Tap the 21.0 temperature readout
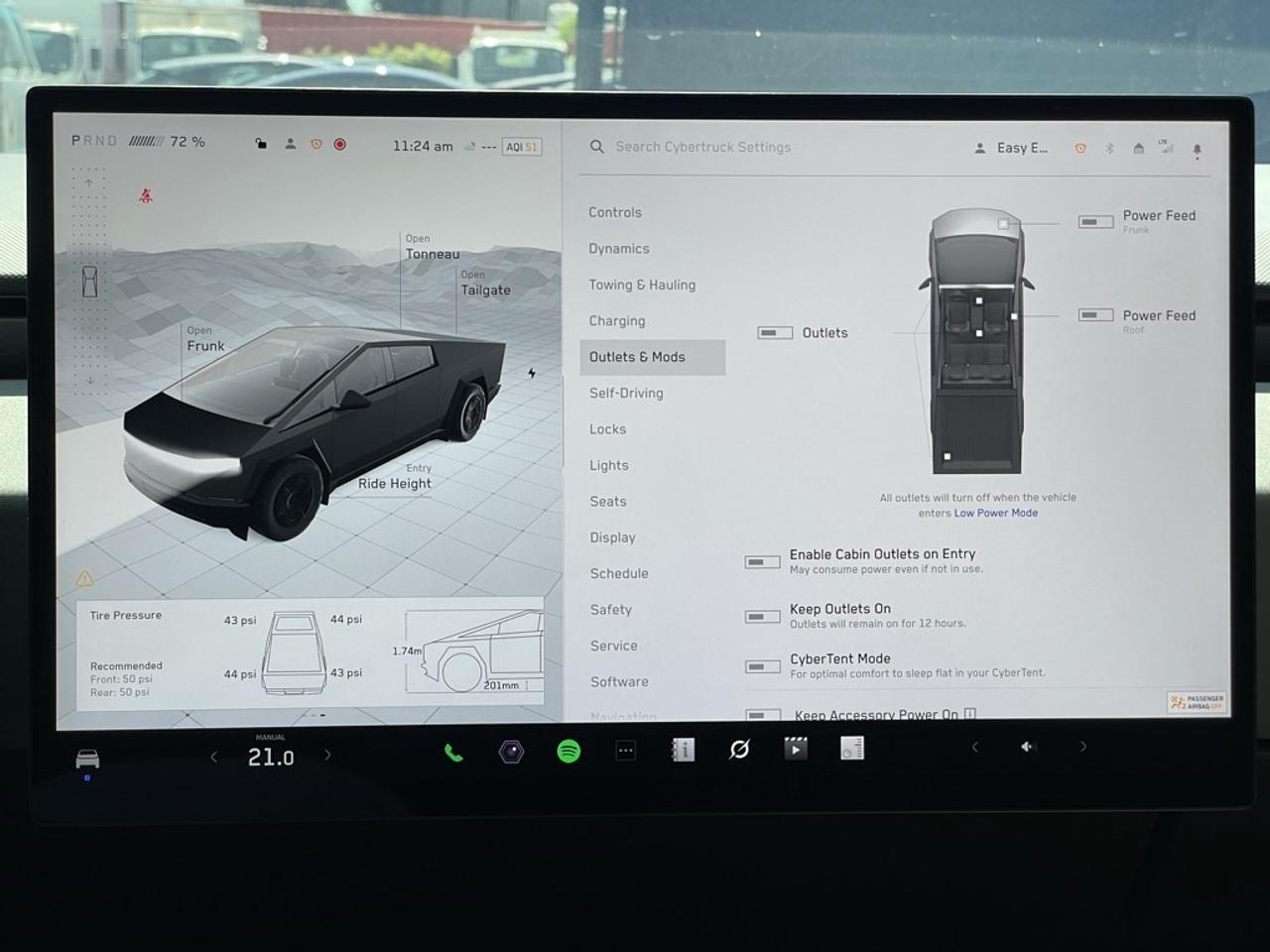1270x952 pixels. click(271, 757)
